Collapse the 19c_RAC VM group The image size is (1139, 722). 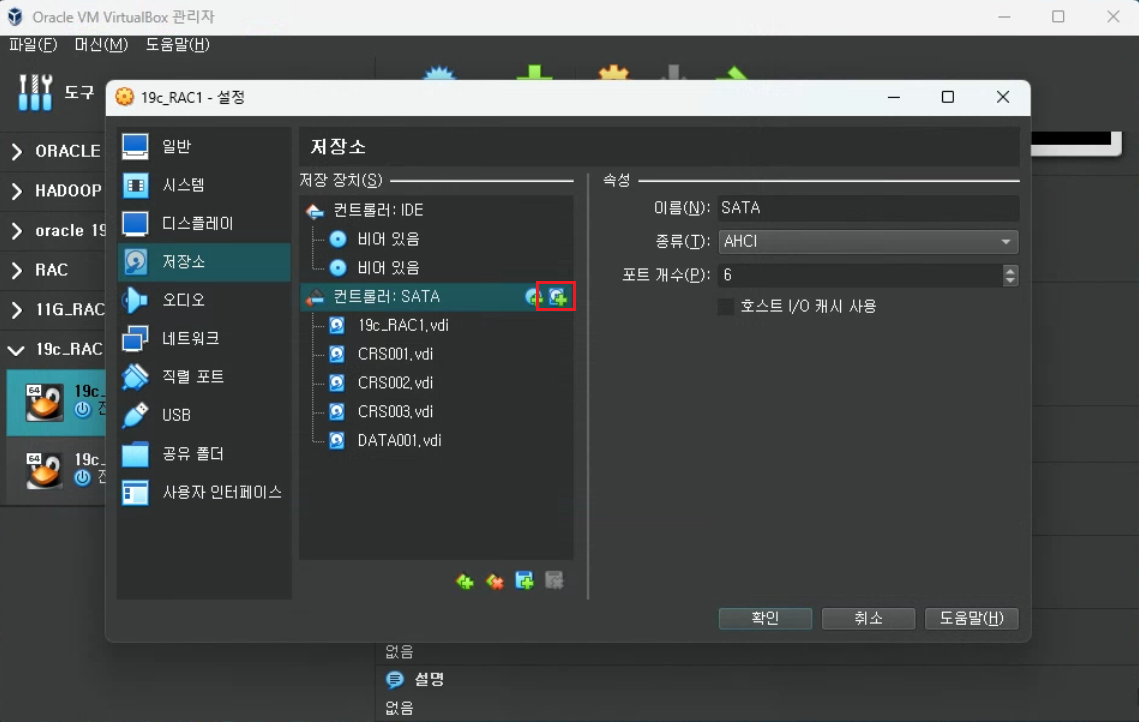16,350
